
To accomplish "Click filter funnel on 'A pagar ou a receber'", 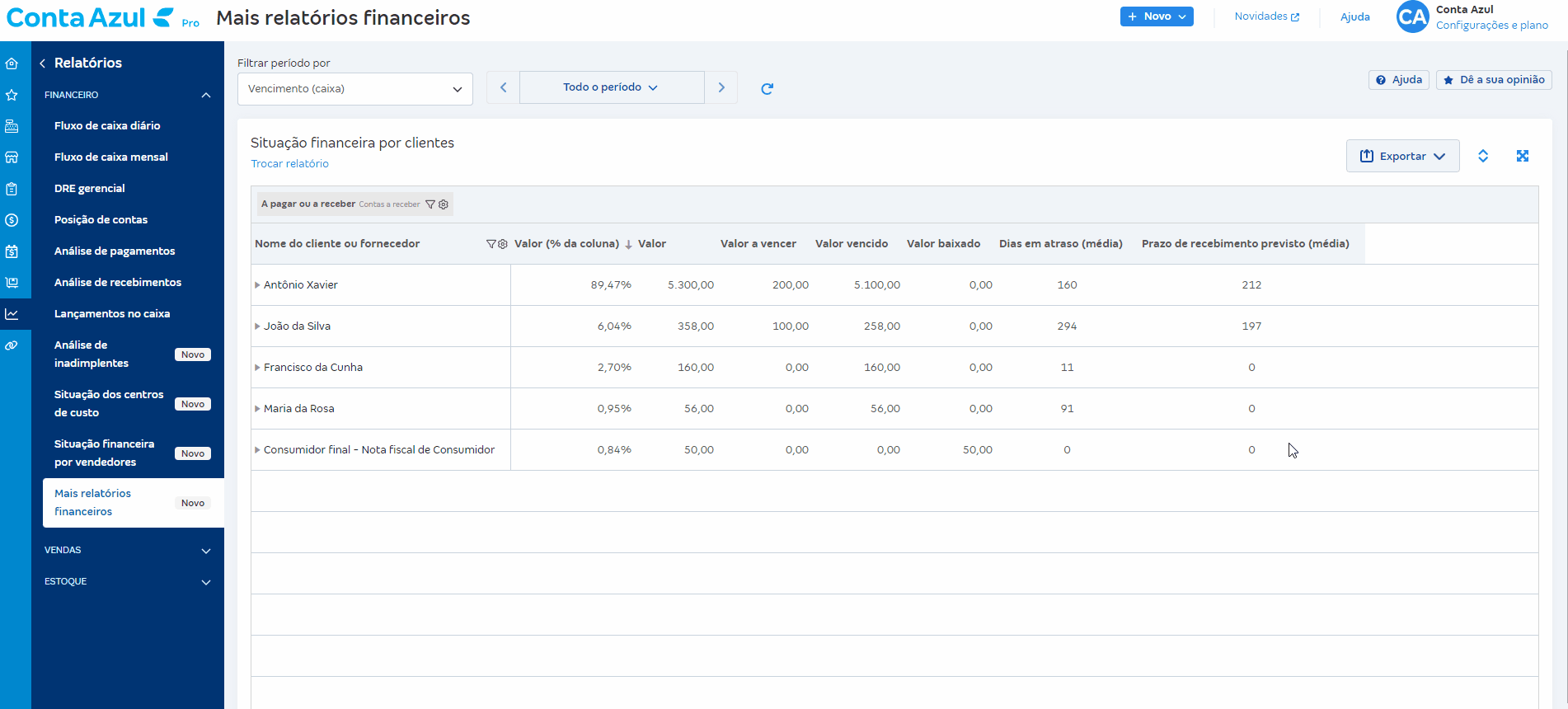I will pos(430,204).
